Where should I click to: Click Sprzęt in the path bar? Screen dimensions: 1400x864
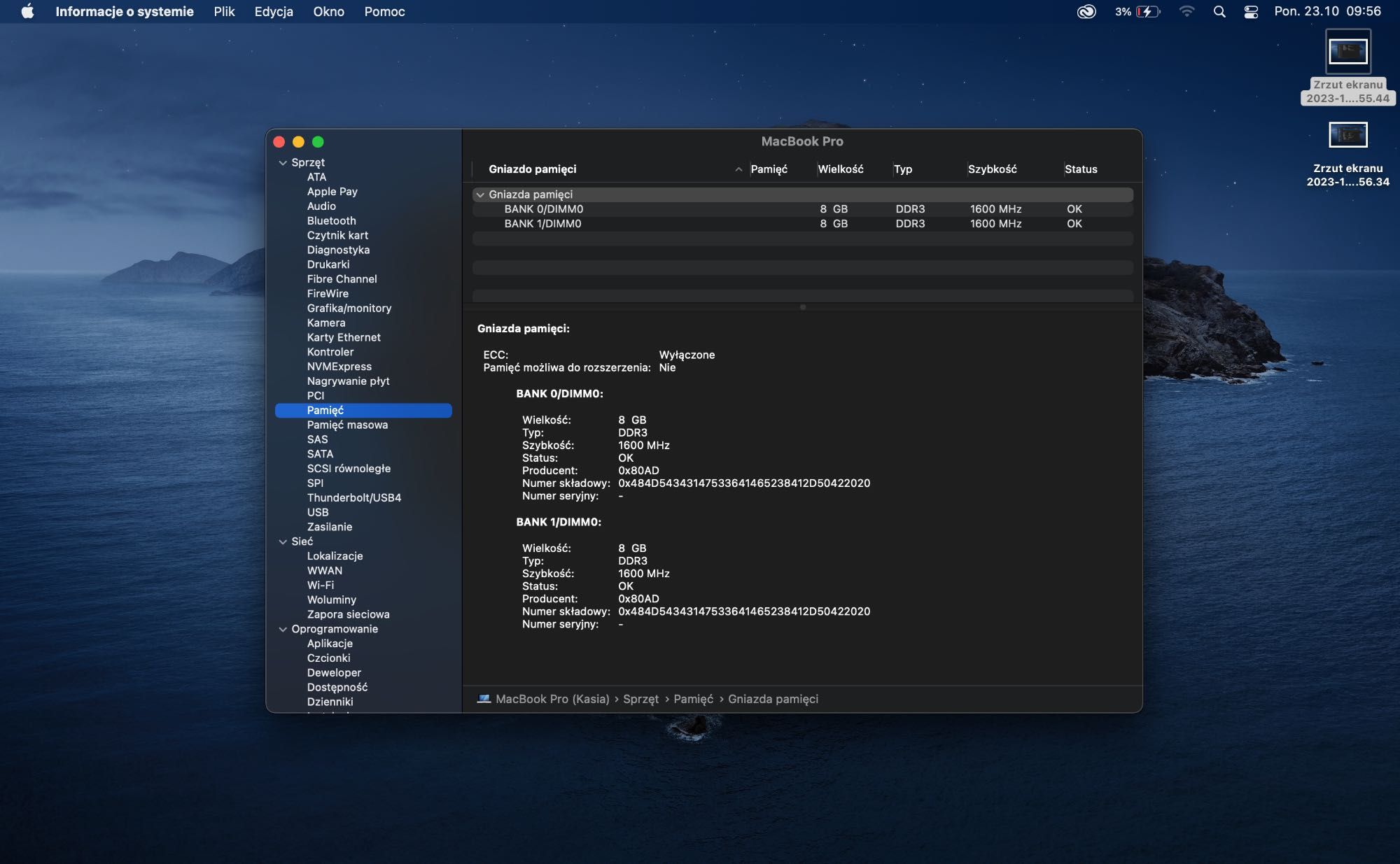coord(640,700)
